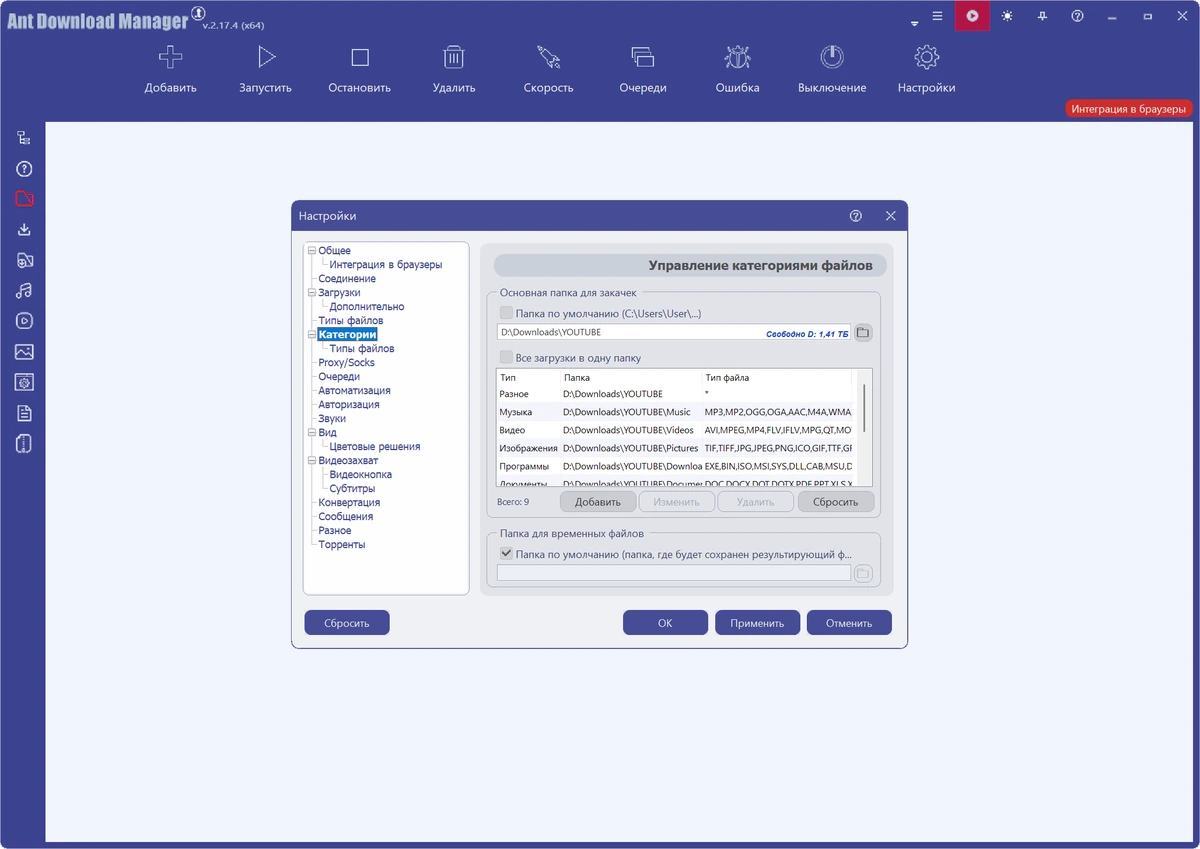The height and width of the screenshot is (849, 1200).
Task: Click the help icon in the Настройки dialog header
Action: (856, 216)
